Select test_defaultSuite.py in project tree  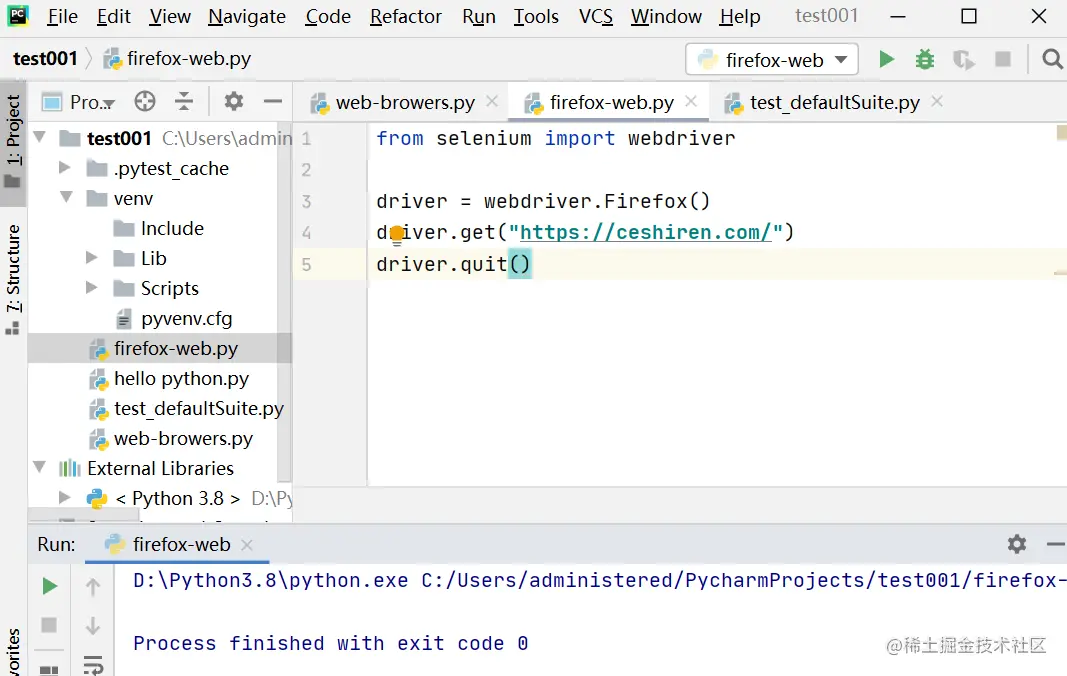point(186,408)
